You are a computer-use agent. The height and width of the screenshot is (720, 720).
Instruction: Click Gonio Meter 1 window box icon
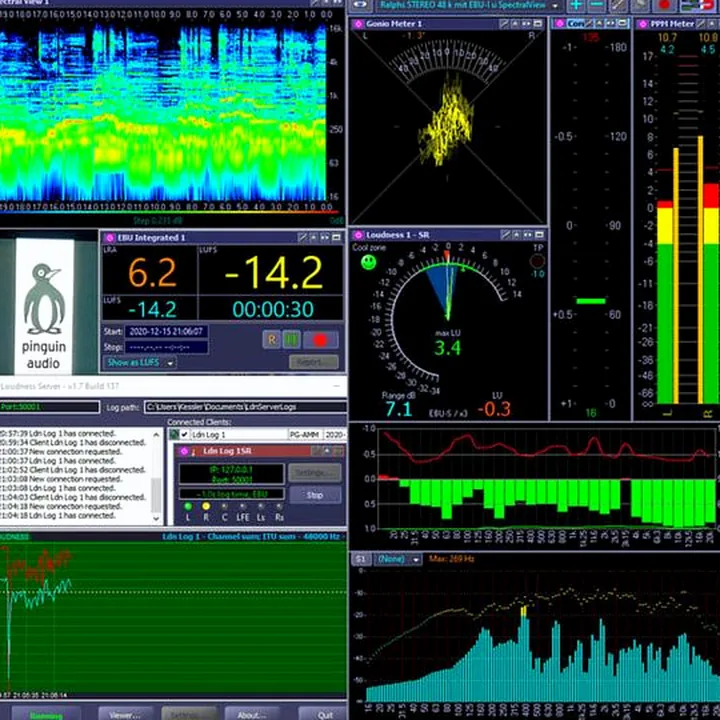click(538, 23)
